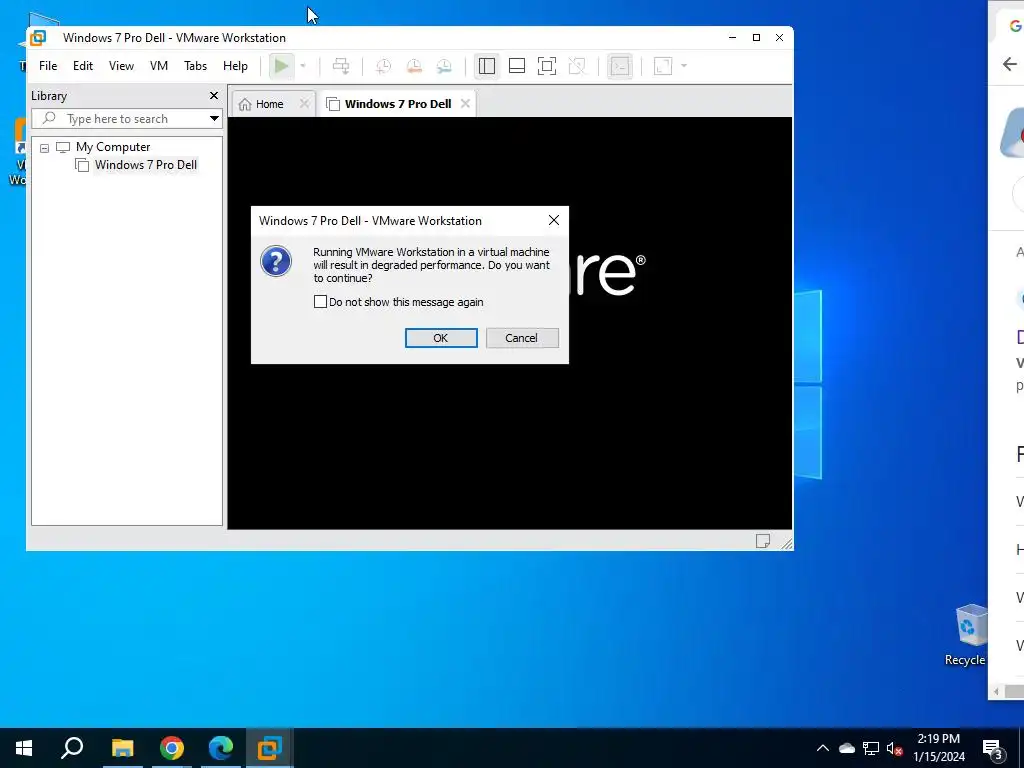The image size is (1024, 768).
Task: Open the Windows Start menu
Action: click(x=24, y=748)
